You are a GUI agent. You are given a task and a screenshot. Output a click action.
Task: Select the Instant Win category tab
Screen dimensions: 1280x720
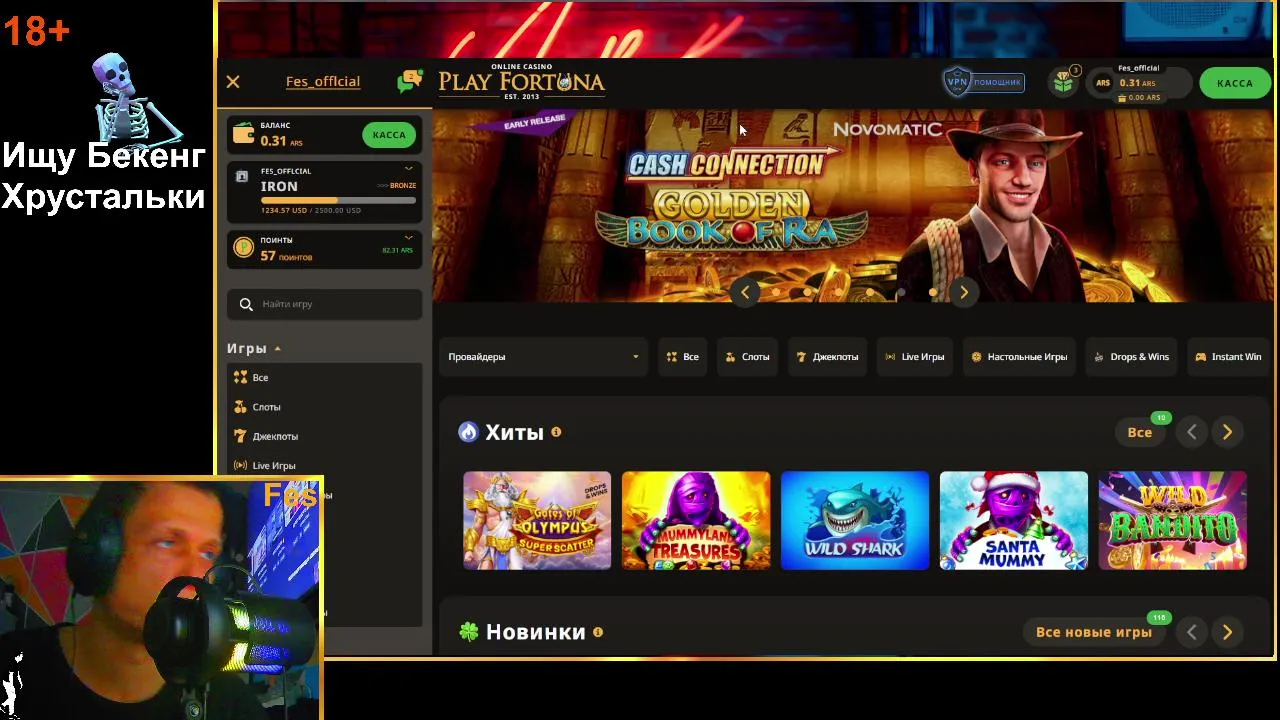(x=1228, y=357)
